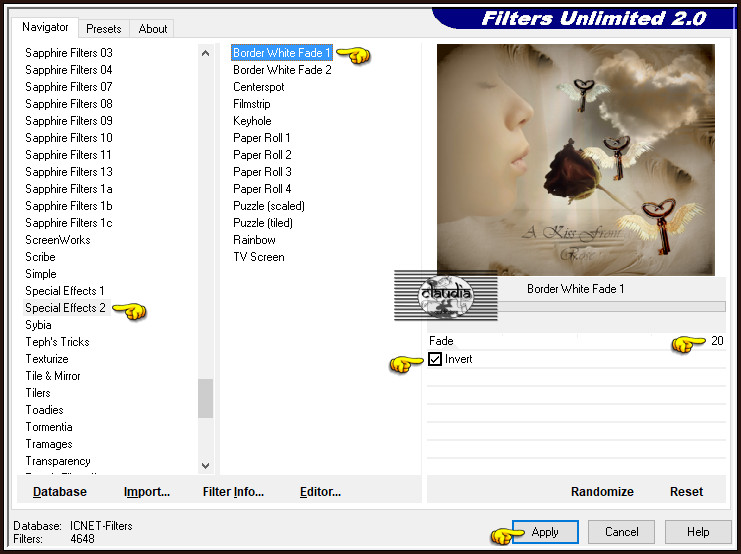The height and width of the screenshot is (554, 741).
Task: Select the Puzzle (scaled) filter
Action: coord(268,206)
